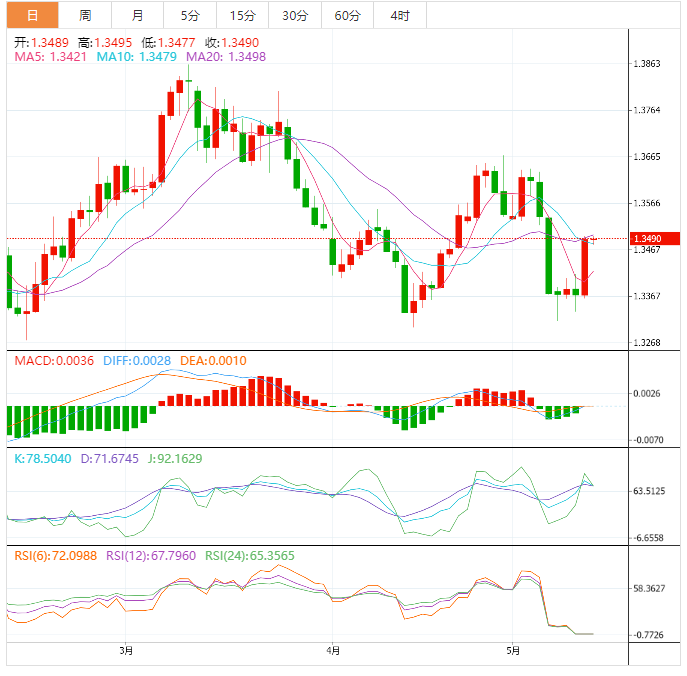Click the DEA value in MACD panel
The width and height of the screenshot is (687, 676).
coord(214,361)
